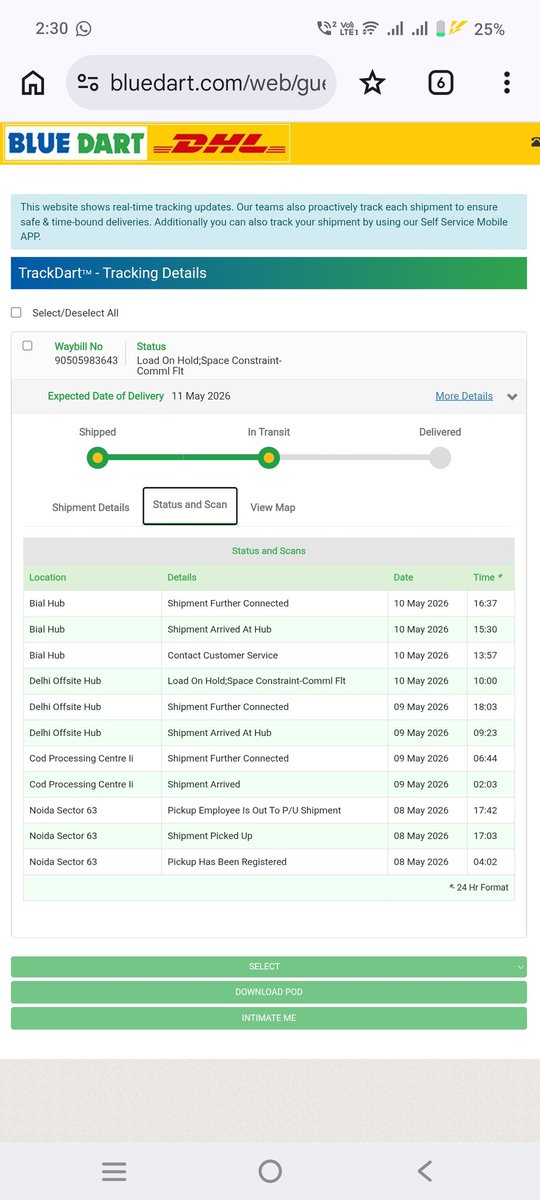Open the More Details link
This screenshot has width=540, height=1200.
(x=464, y=396)
